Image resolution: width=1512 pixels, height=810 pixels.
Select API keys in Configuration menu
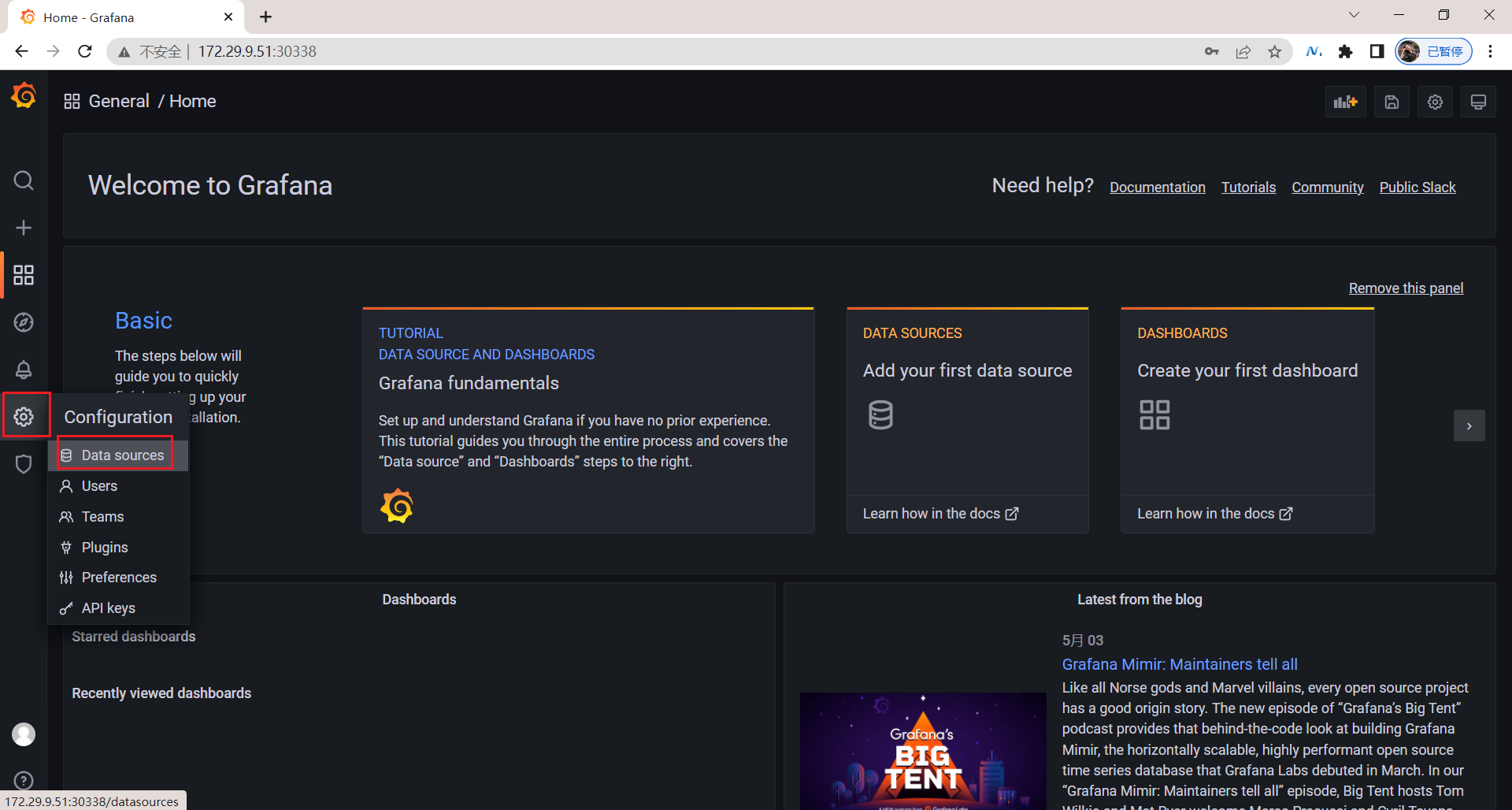(x=118, y=608)
